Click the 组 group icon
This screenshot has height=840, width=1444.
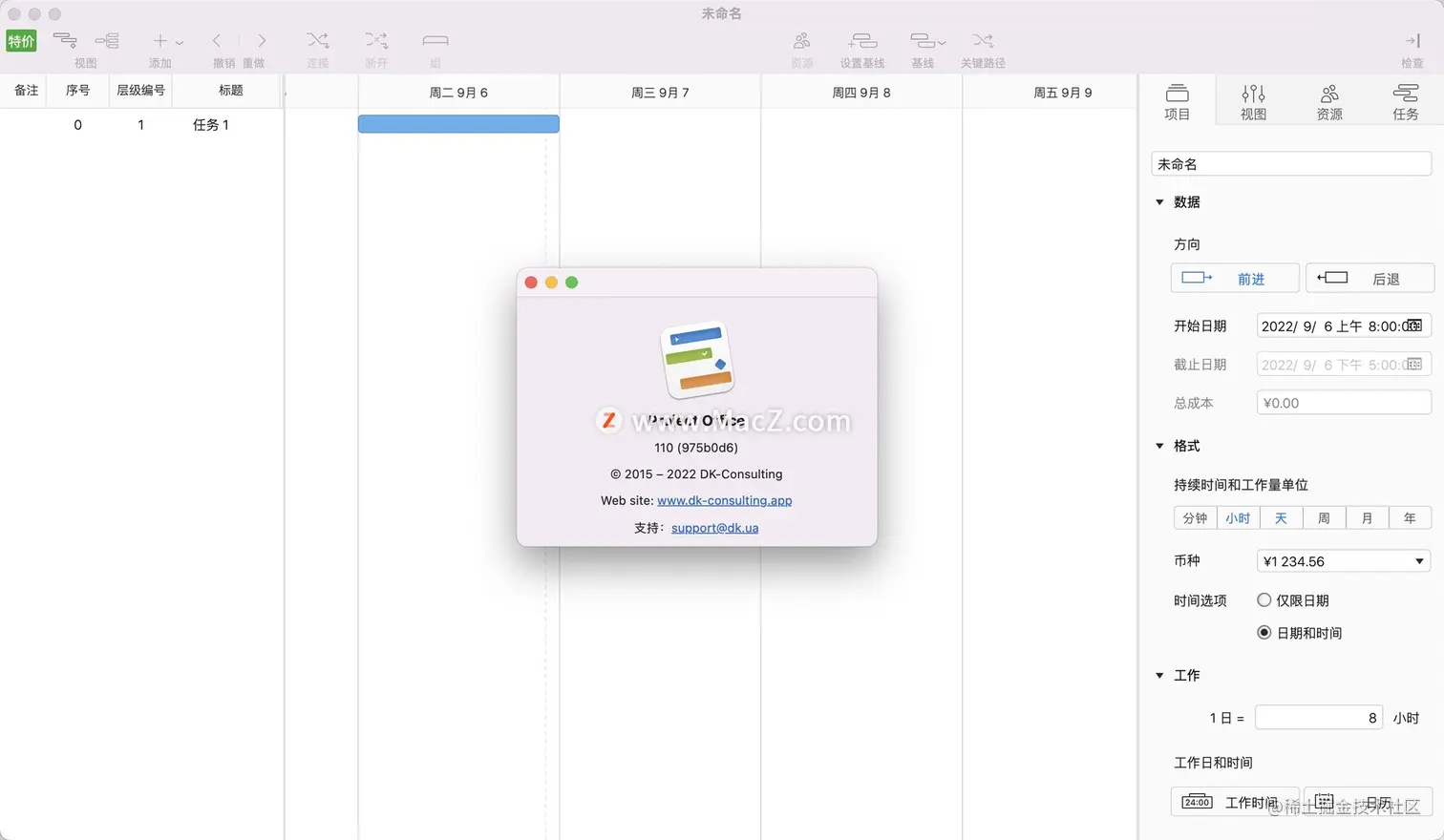point(435,40)
